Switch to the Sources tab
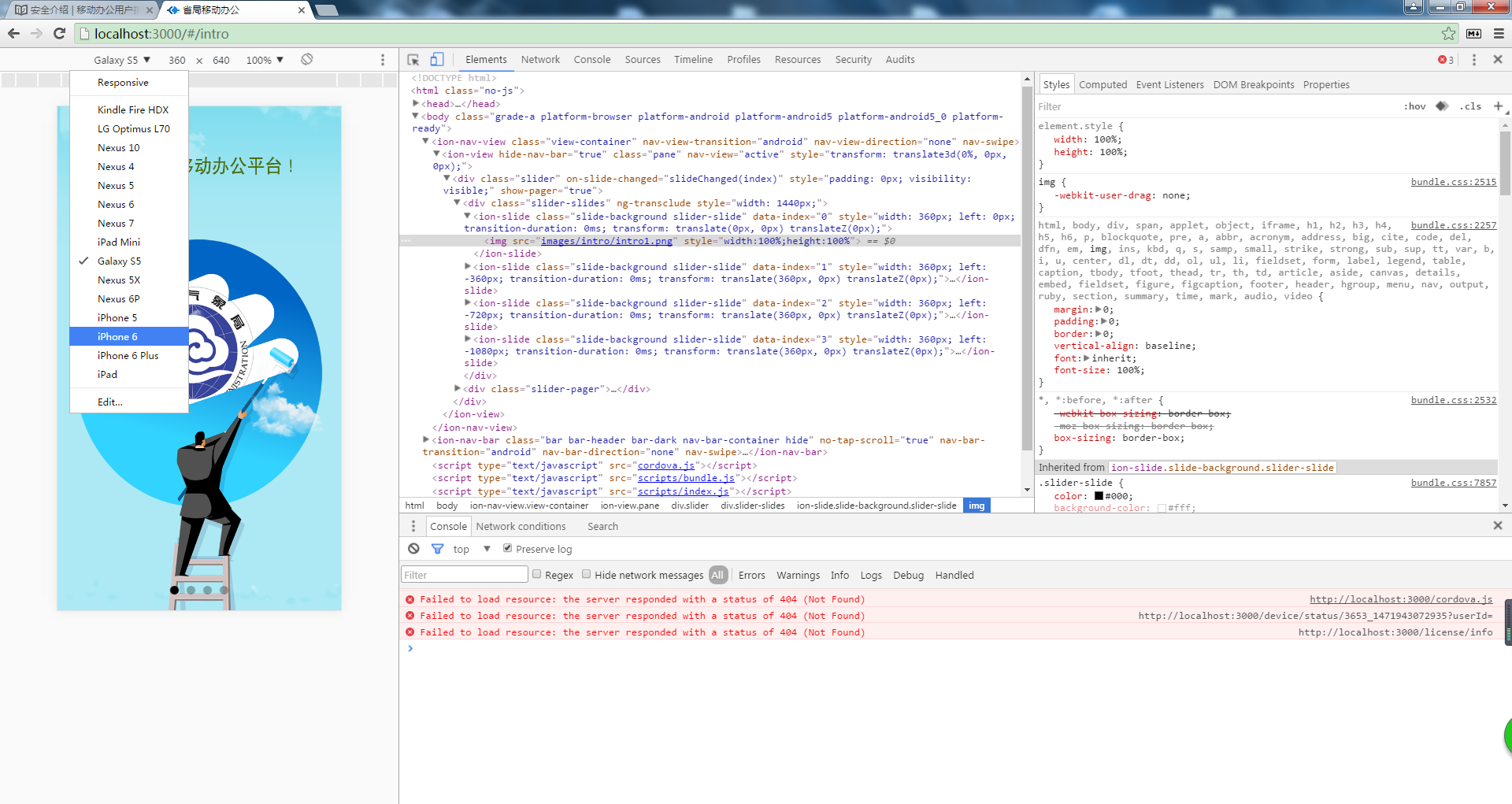The height and width of the screenshot is (804, 1512). 643,60
